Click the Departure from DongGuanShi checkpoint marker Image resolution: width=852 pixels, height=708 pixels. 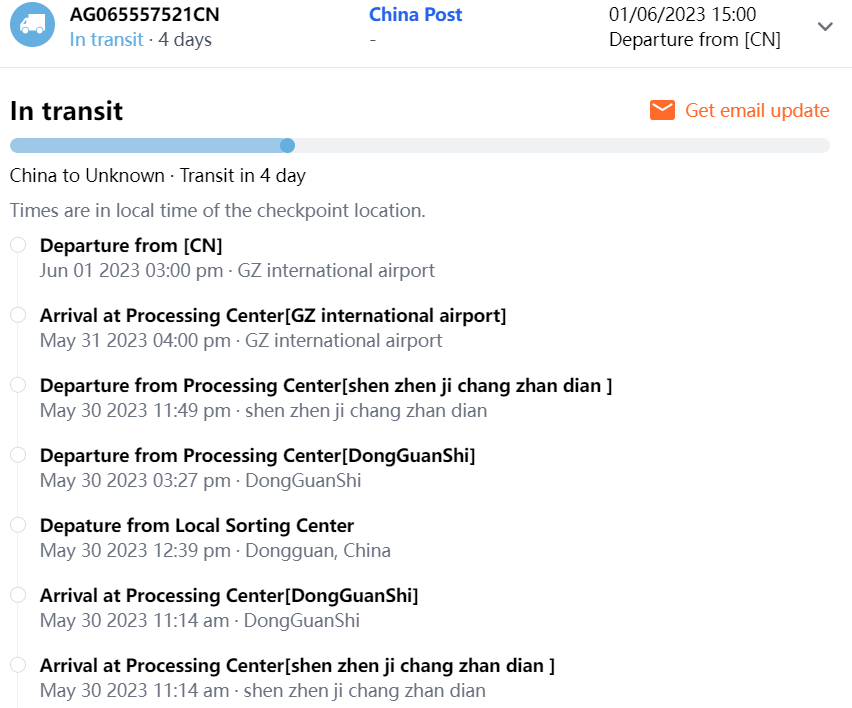(x=18, y=455)
